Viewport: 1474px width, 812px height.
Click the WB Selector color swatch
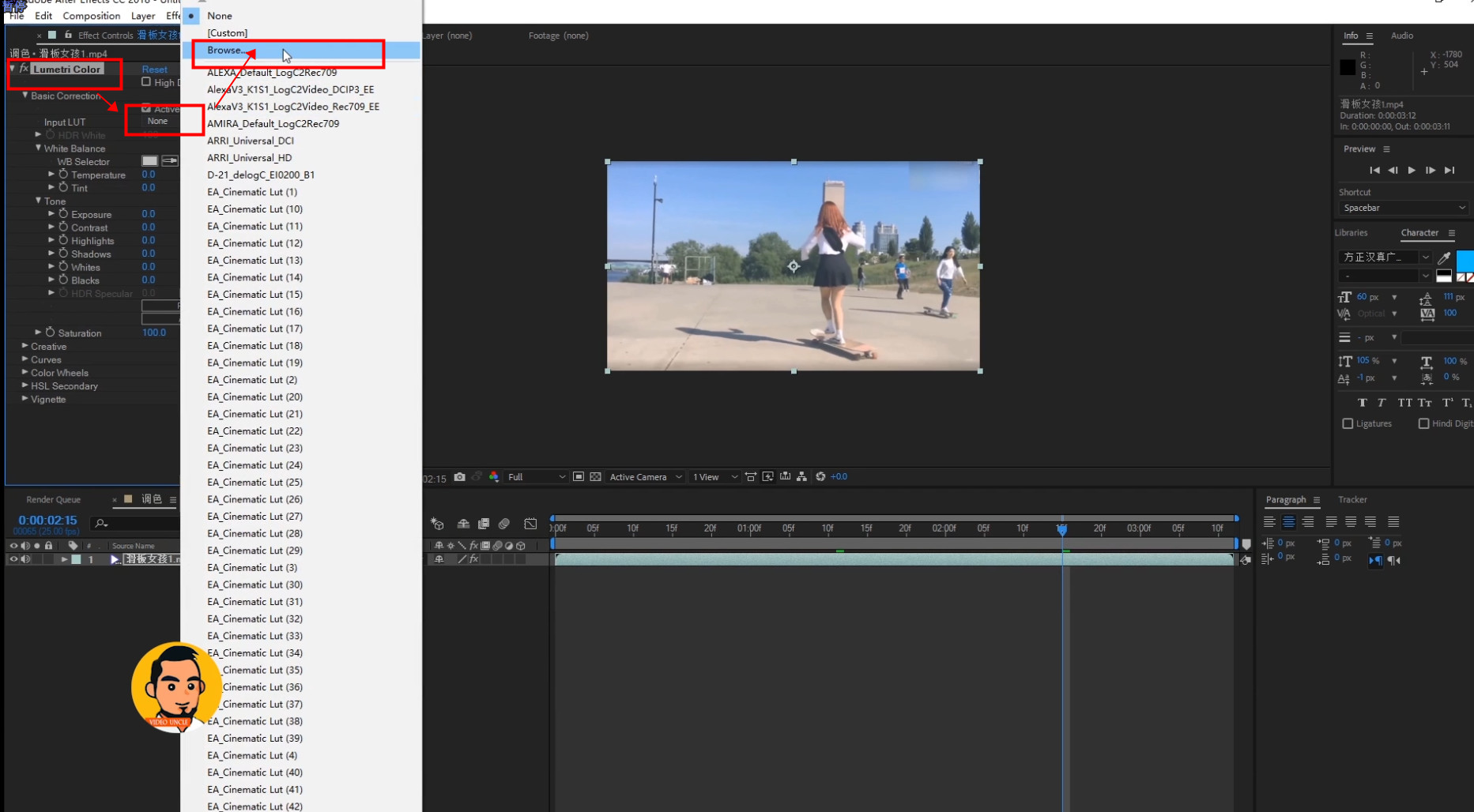pyautogui.click(x=149, y=161)
